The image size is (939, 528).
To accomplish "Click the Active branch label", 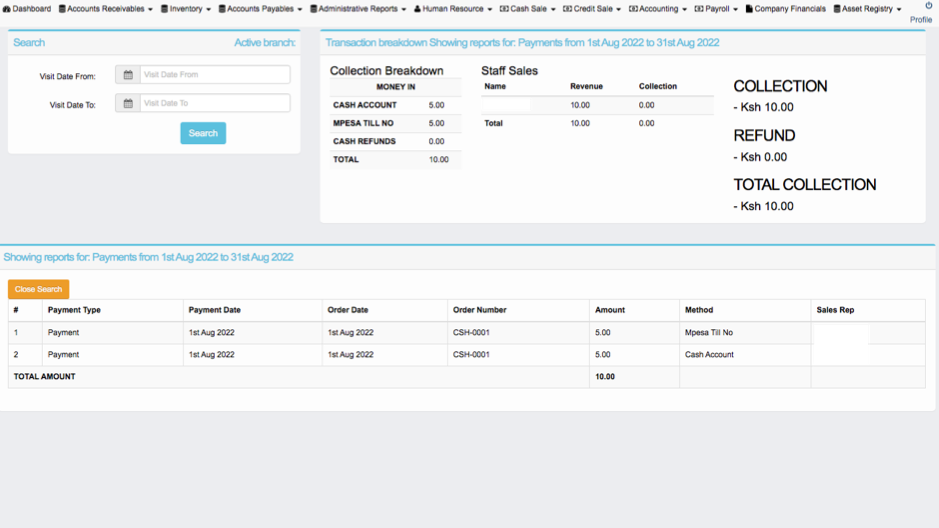I will (x=265, y=43).
